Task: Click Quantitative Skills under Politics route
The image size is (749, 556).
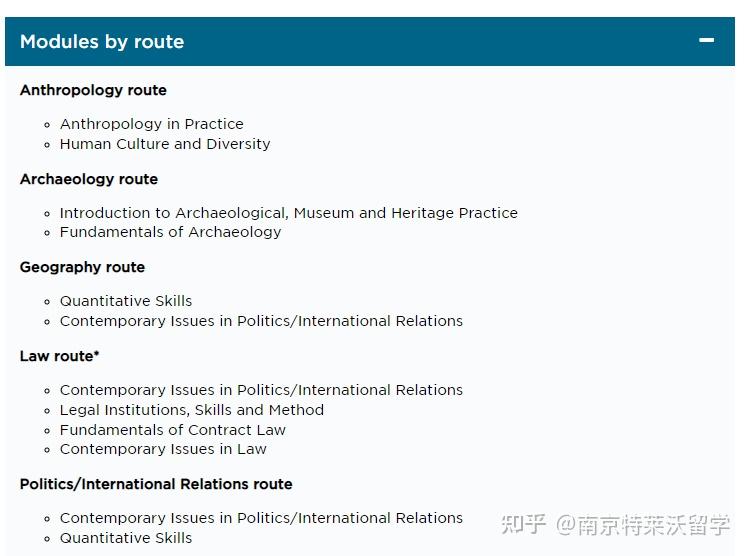Action: click(126, 538)
